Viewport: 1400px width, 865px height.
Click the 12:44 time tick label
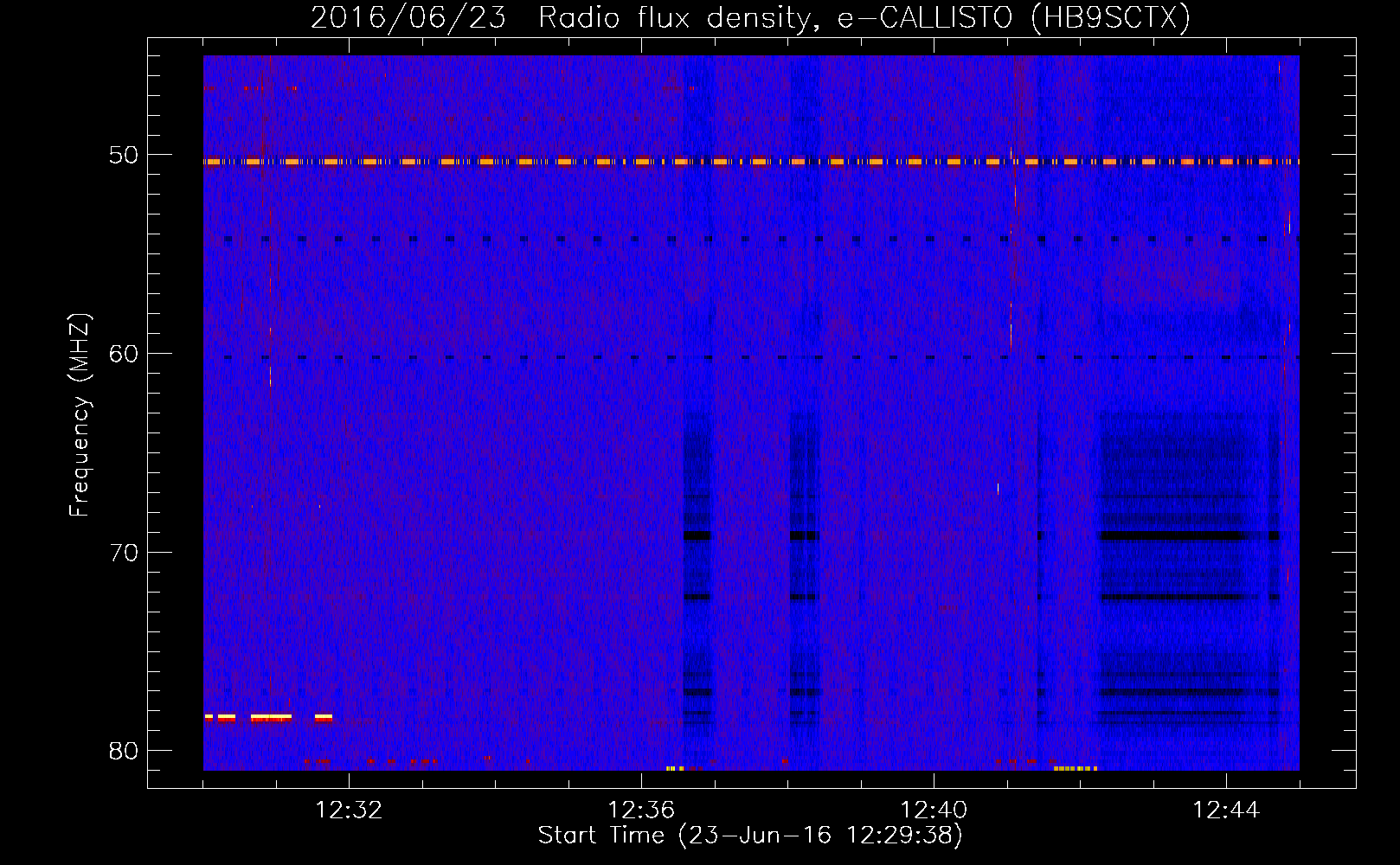1226,811
